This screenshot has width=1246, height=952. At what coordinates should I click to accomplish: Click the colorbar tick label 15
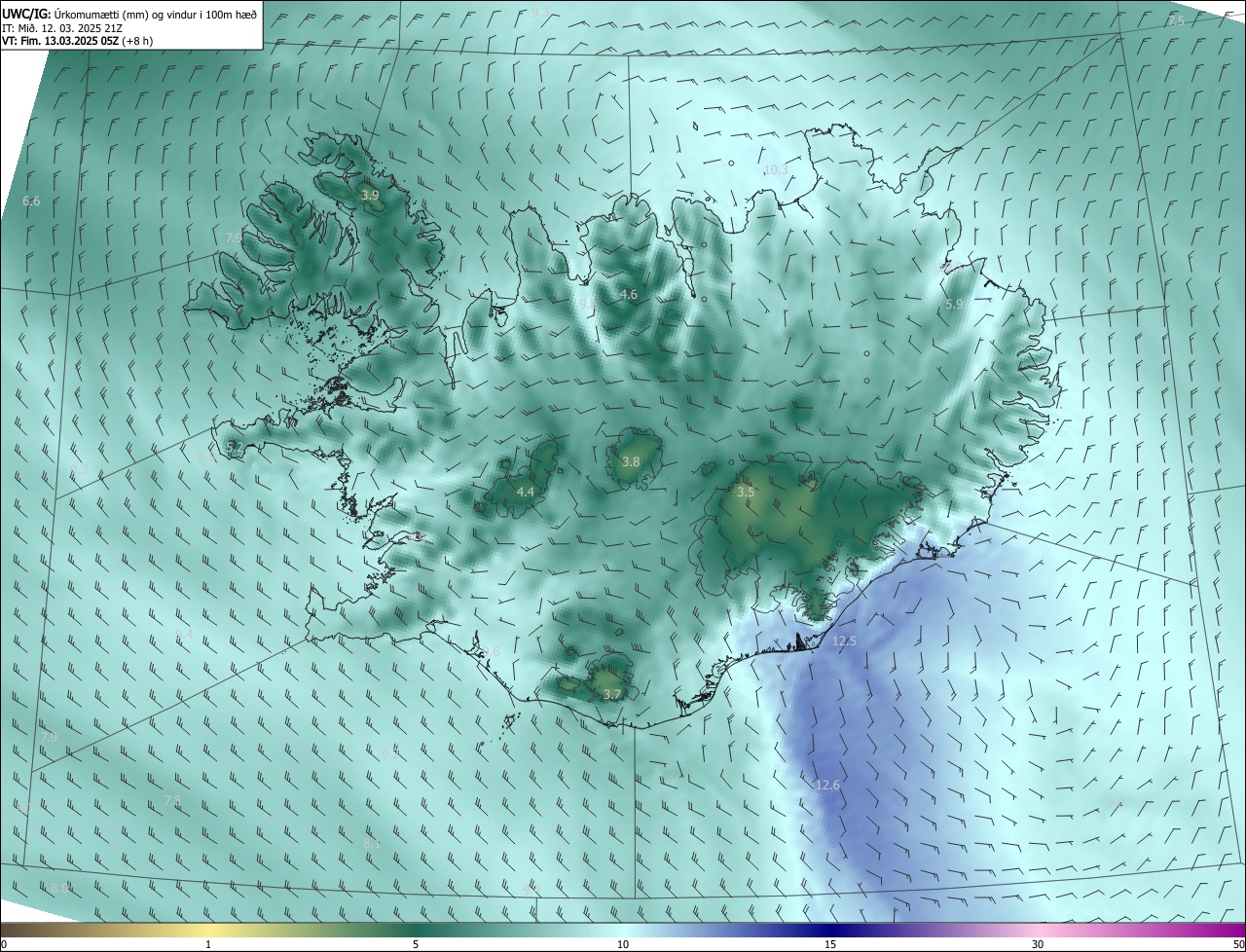tap(830, 944)
